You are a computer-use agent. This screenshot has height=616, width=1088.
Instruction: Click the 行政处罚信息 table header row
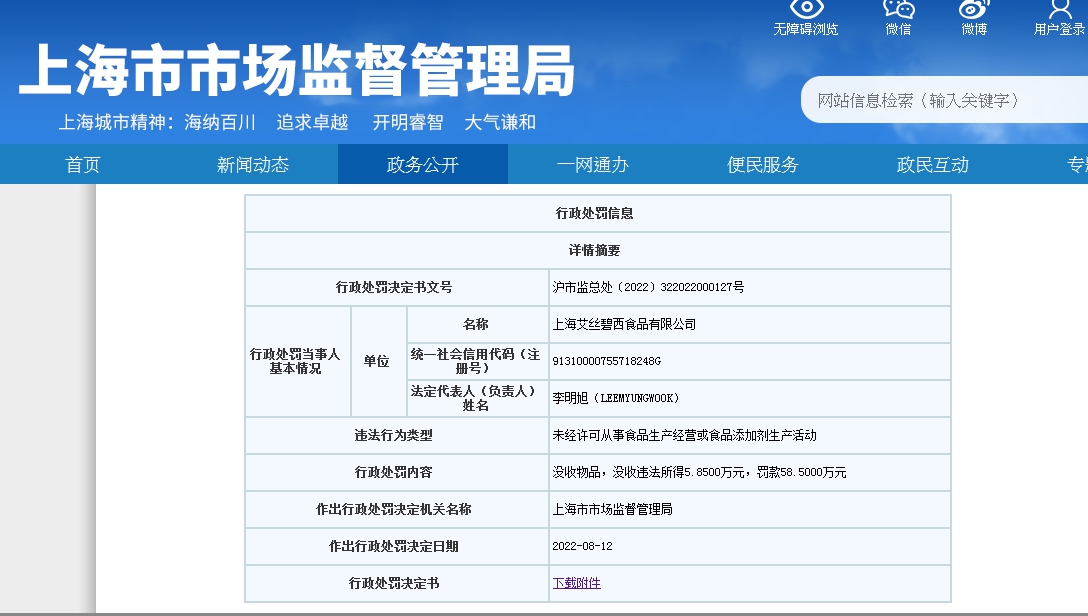click(597, 212)
